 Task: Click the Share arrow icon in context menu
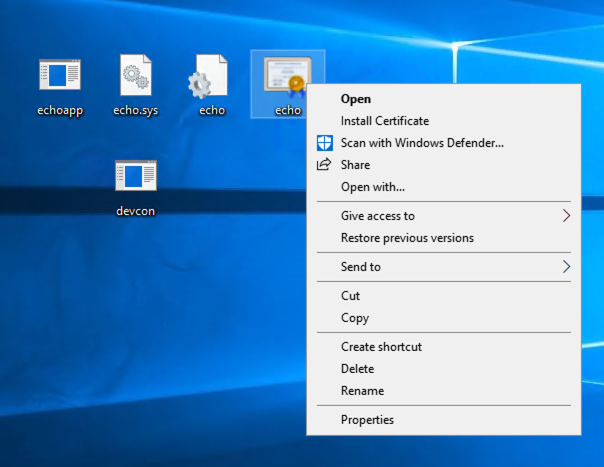click(324, 165)
